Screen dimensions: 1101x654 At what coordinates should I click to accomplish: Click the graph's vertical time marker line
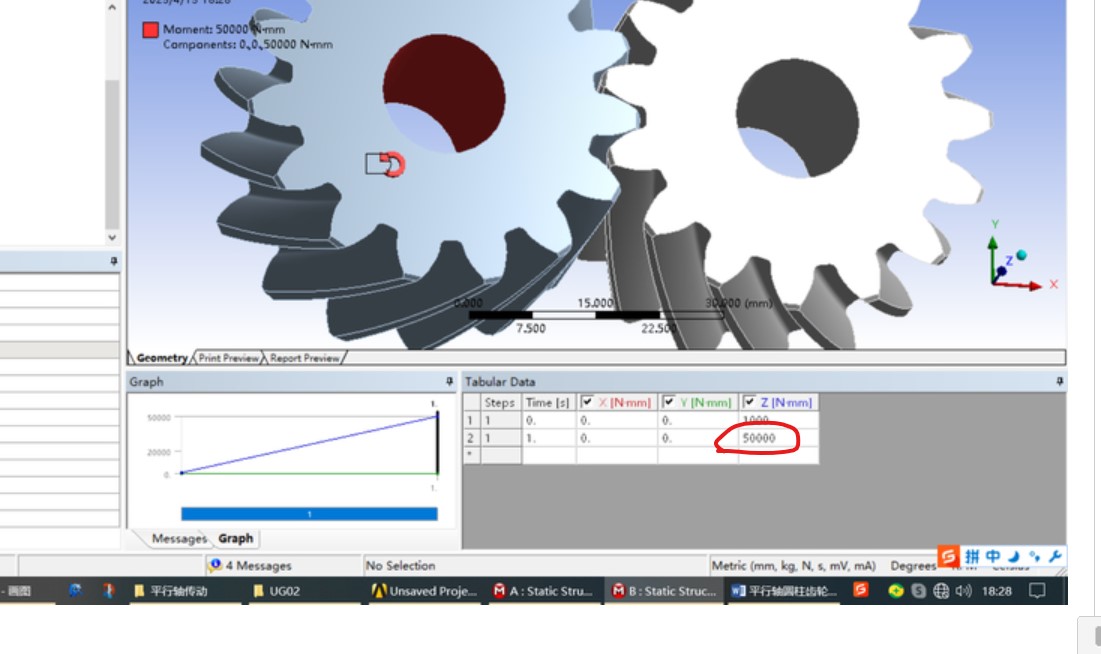pyautogui.click(x=437, y=444)
